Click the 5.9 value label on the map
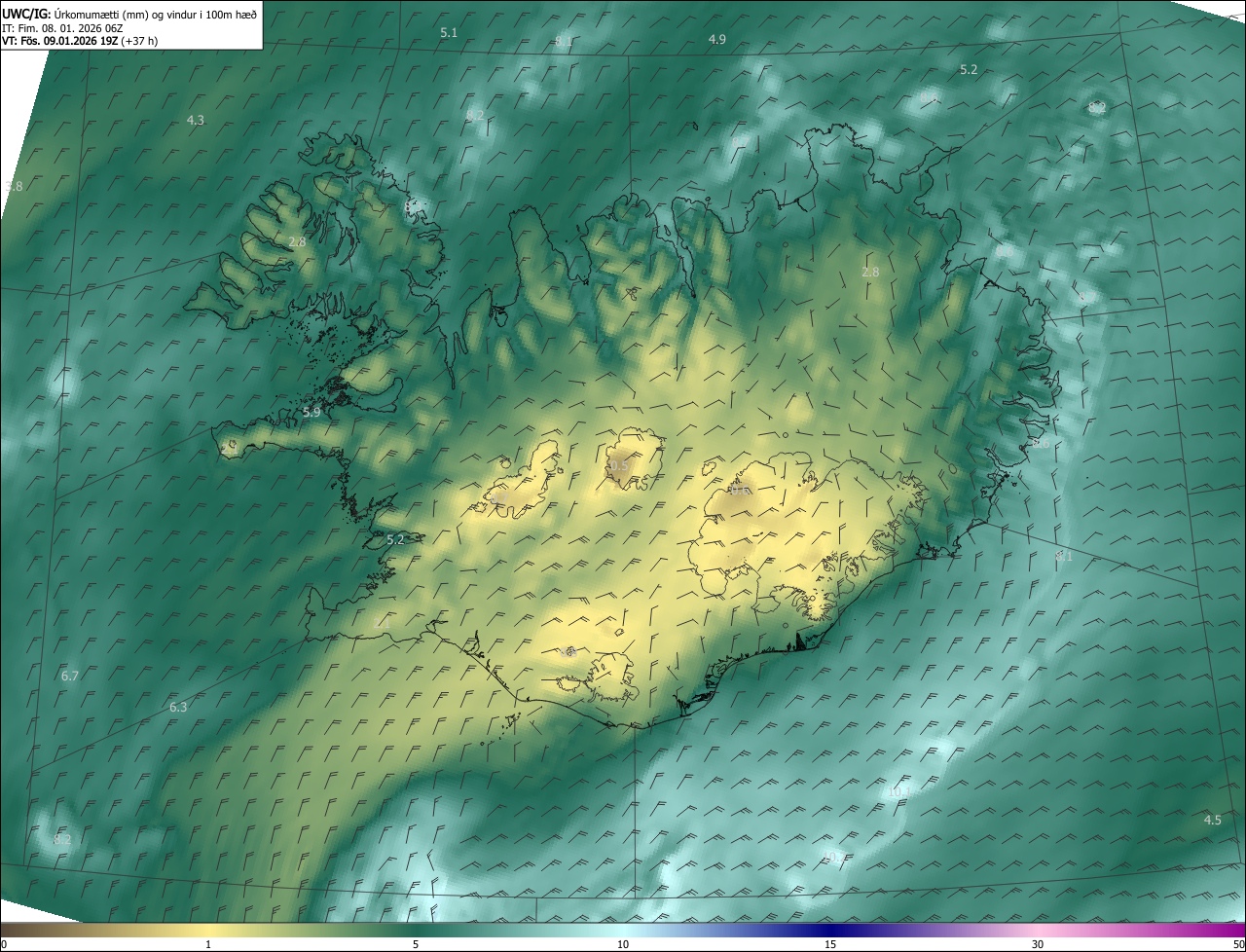Screen dimensions: 1246x952 point(311,412)
